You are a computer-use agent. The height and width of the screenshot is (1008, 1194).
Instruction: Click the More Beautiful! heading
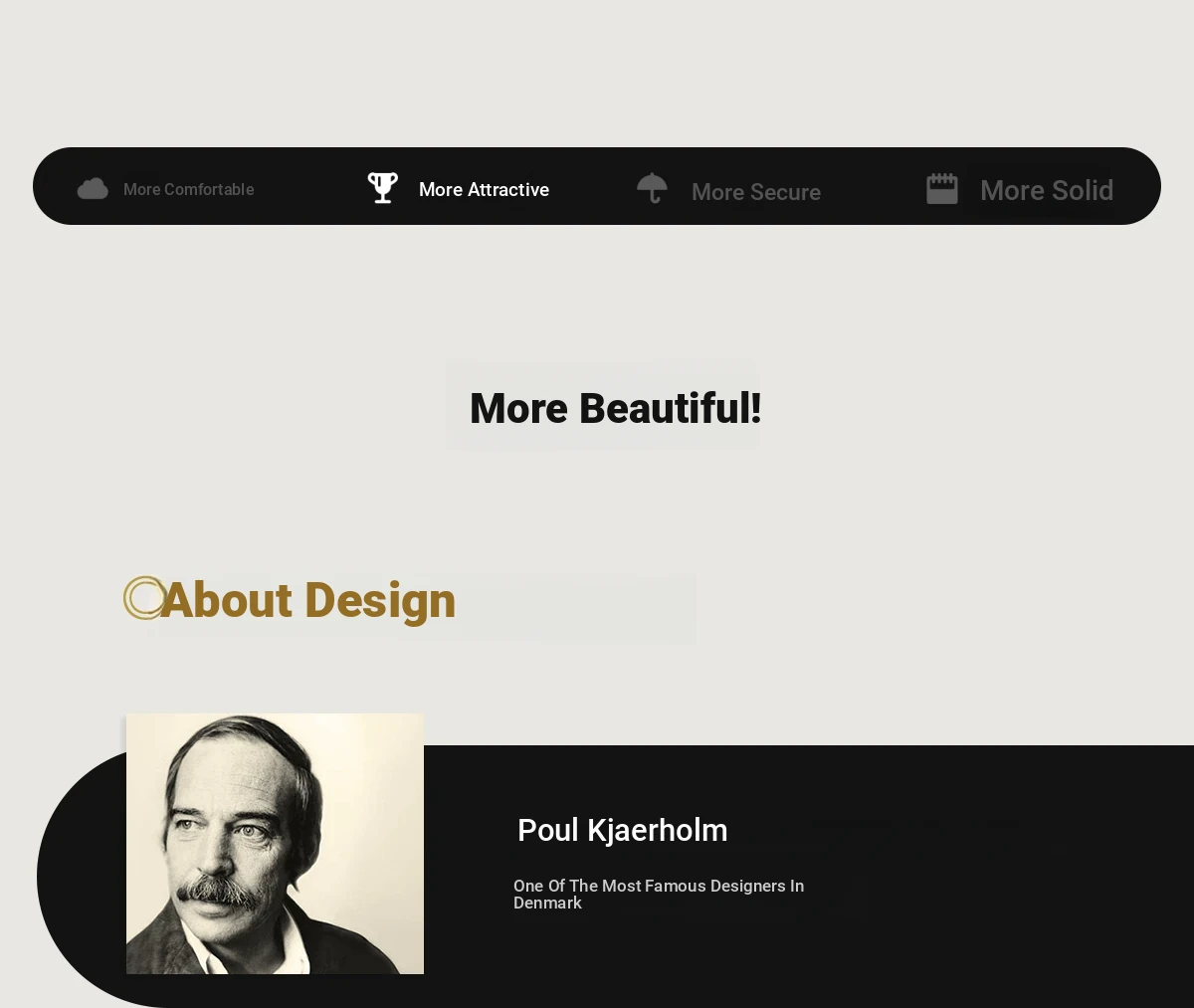tap(615, 408)
